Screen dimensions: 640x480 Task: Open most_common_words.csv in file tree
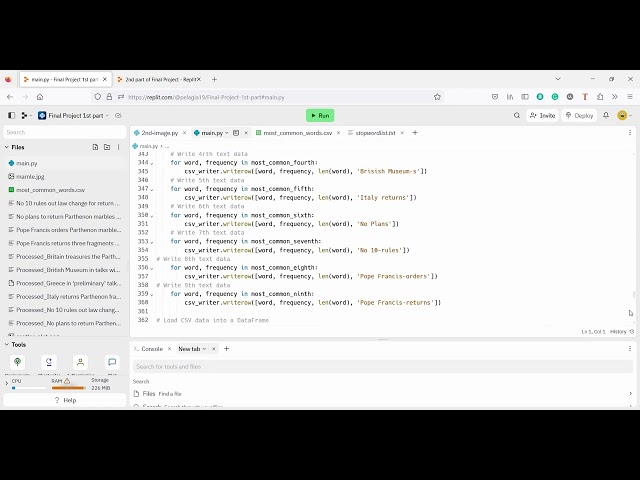click(64, 190)
